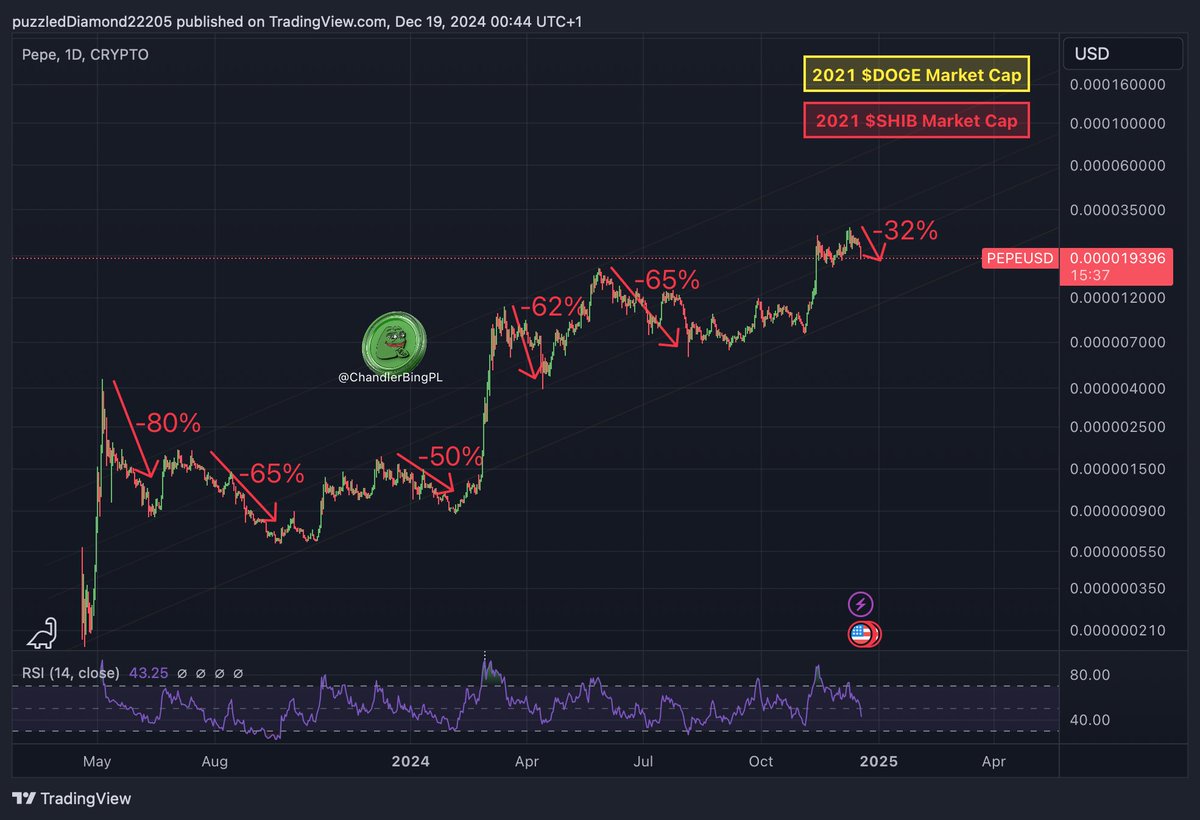Screen dimensions: 1200x820
Task: Click the Oct label on time axis
Action: click(x=761, y=762)
